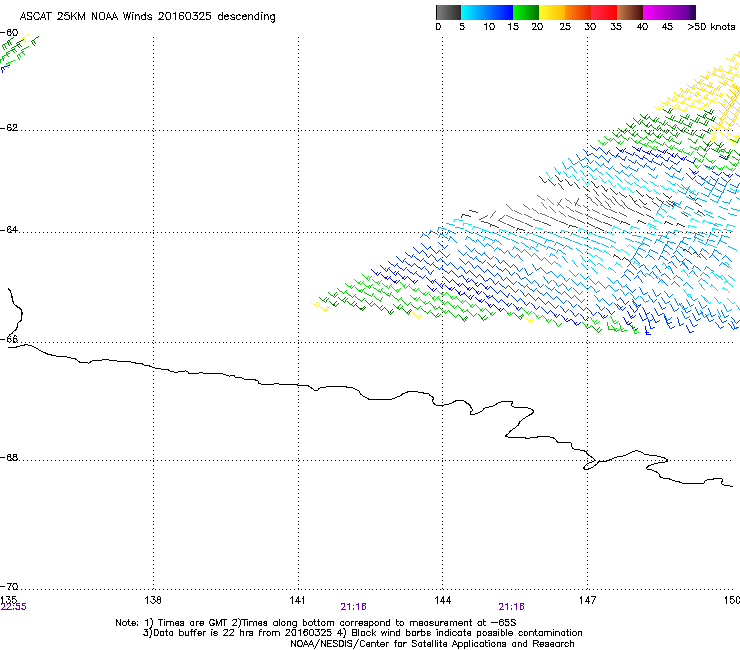Viewport: 740px width, 650px height.
Task: Click the 141 longitude axis label
Action: [297, 600]
